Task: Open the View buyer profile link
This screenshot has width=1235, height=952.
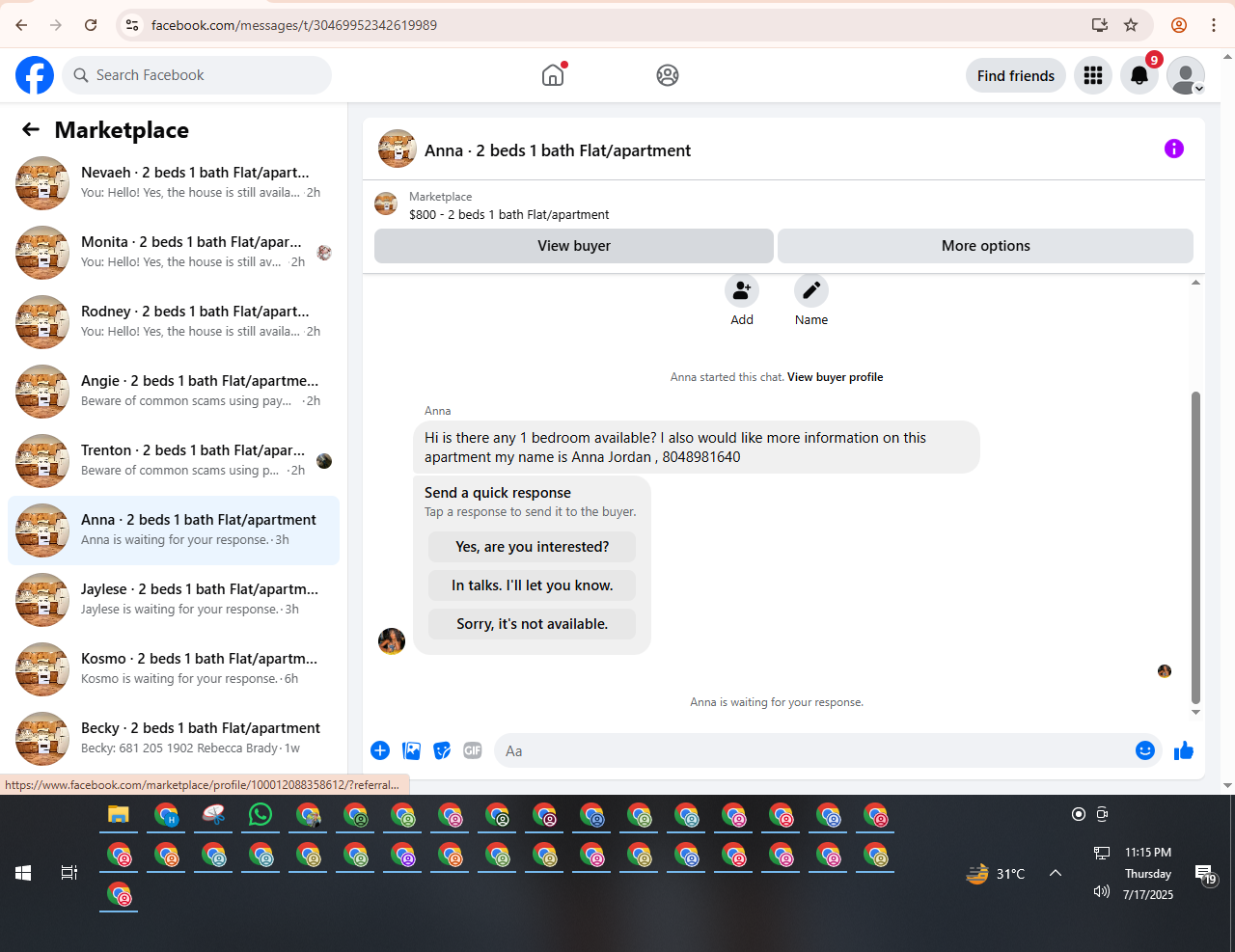Action: 836,377
